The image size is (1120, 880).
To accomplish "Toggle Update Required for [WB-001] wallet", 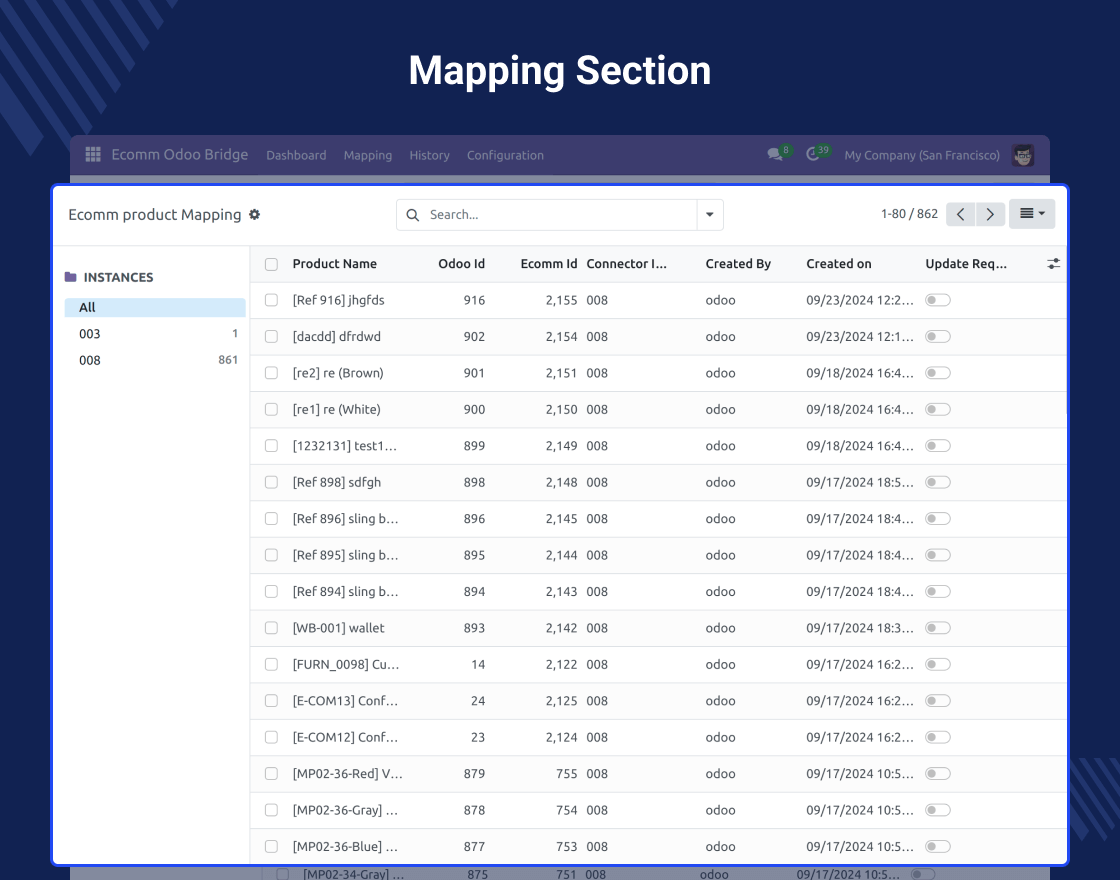I will click(938, 628).
